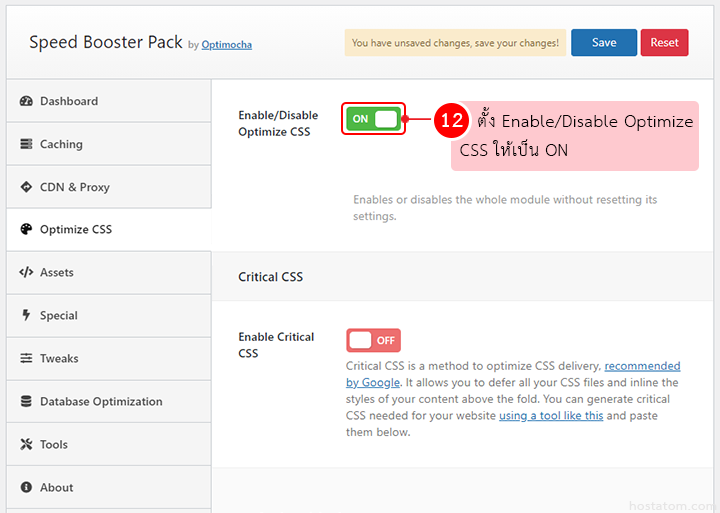Screen dimensions: 720x513
Task: Click the CDN & Proxy diamond icon
Action: point(26,187)
